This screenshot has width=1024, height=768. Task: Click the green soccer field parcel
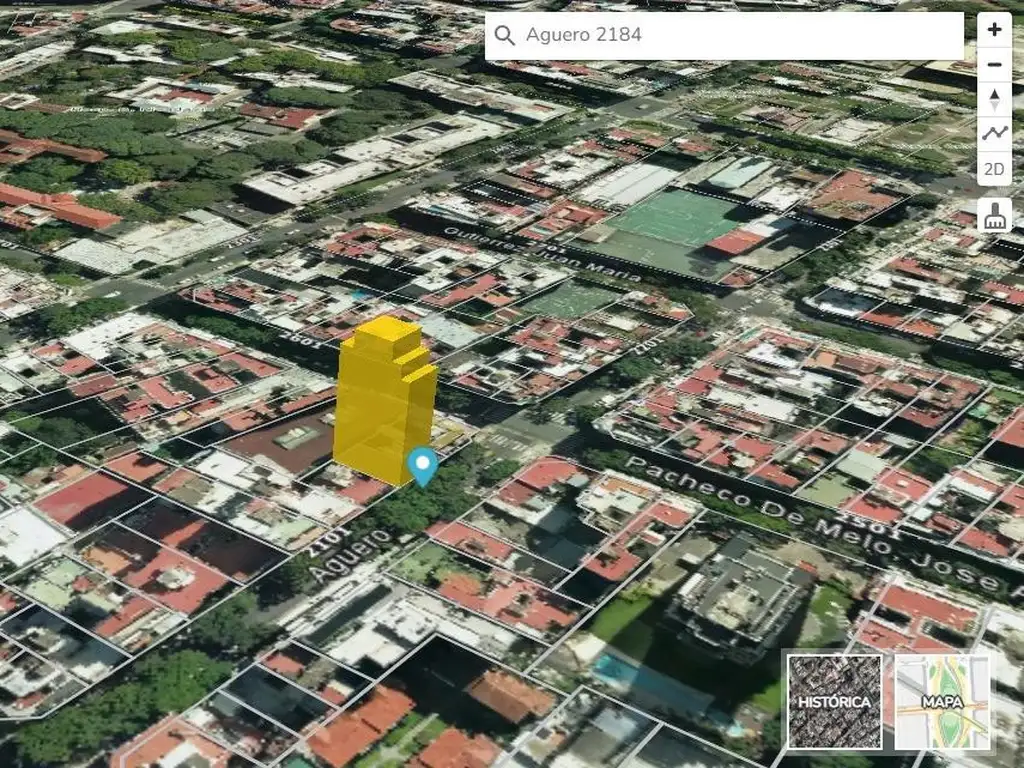[x=678, y=217]
